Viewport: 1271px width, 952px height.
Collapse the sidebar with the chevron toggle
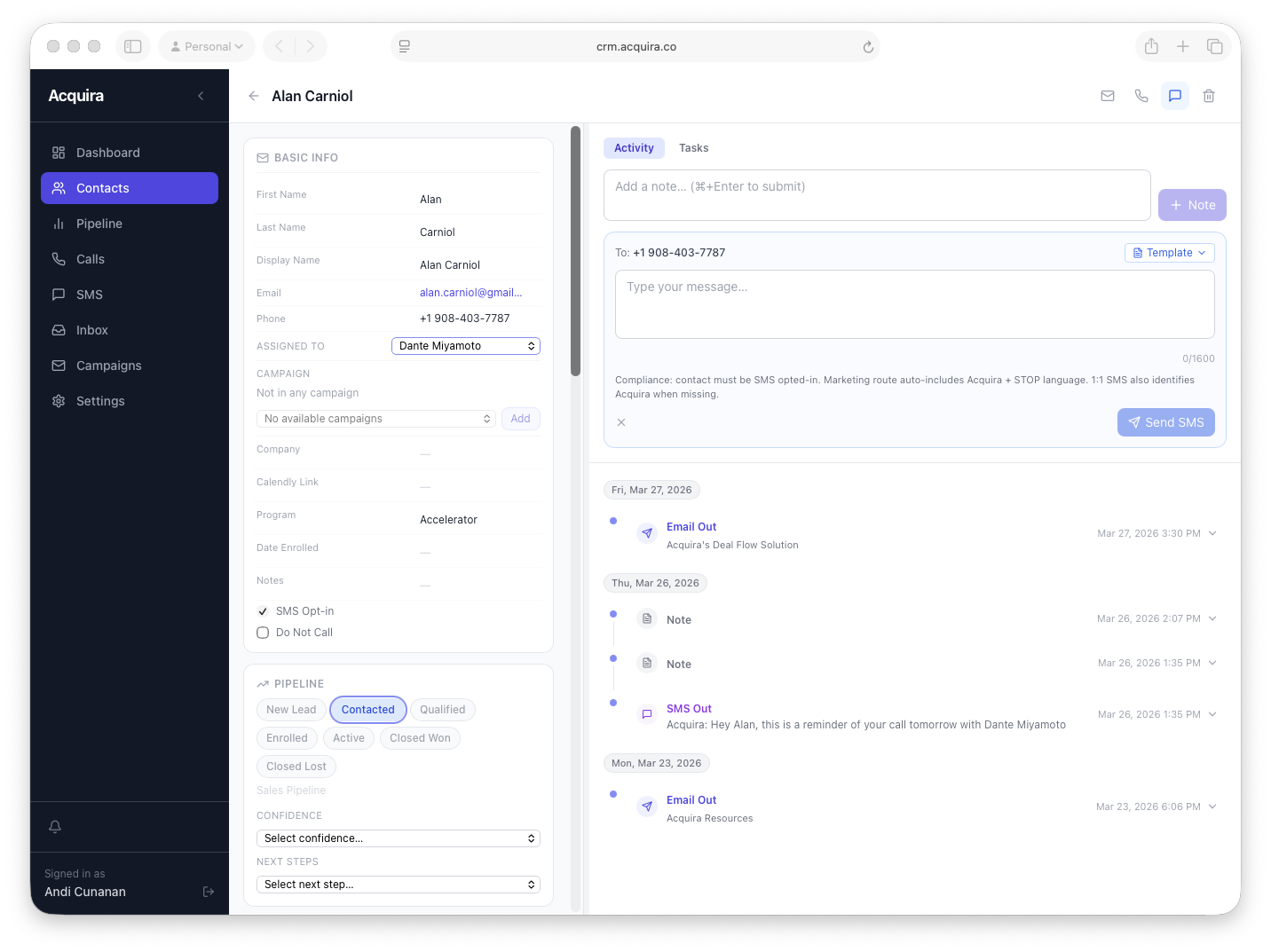[201, 95]
